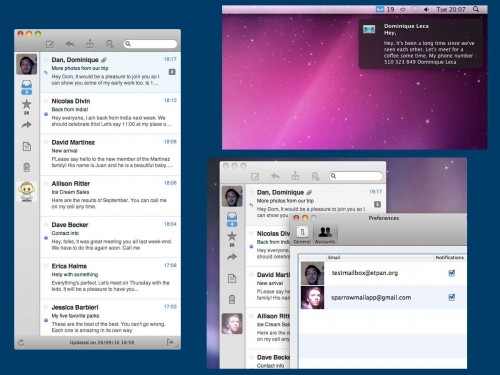The width and height of the screenshot is (500, 375).
Task: Click Sparrow mail icon in menu bar
Action: pos(380,9)
